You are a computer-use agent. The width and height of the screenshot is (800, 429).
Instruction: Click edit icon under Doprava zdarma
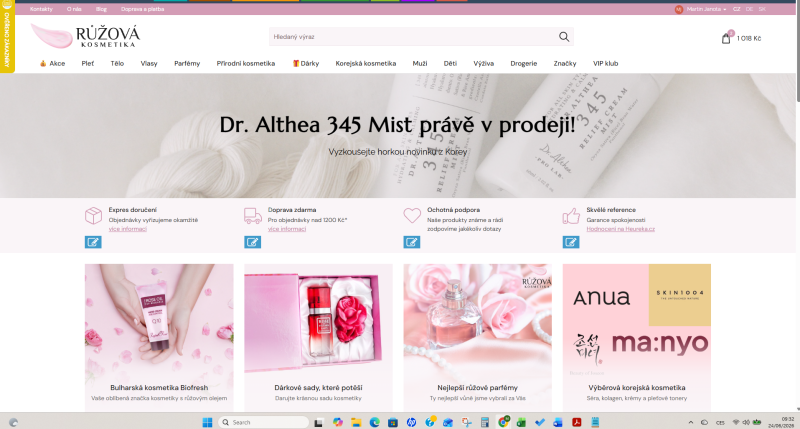253,242
